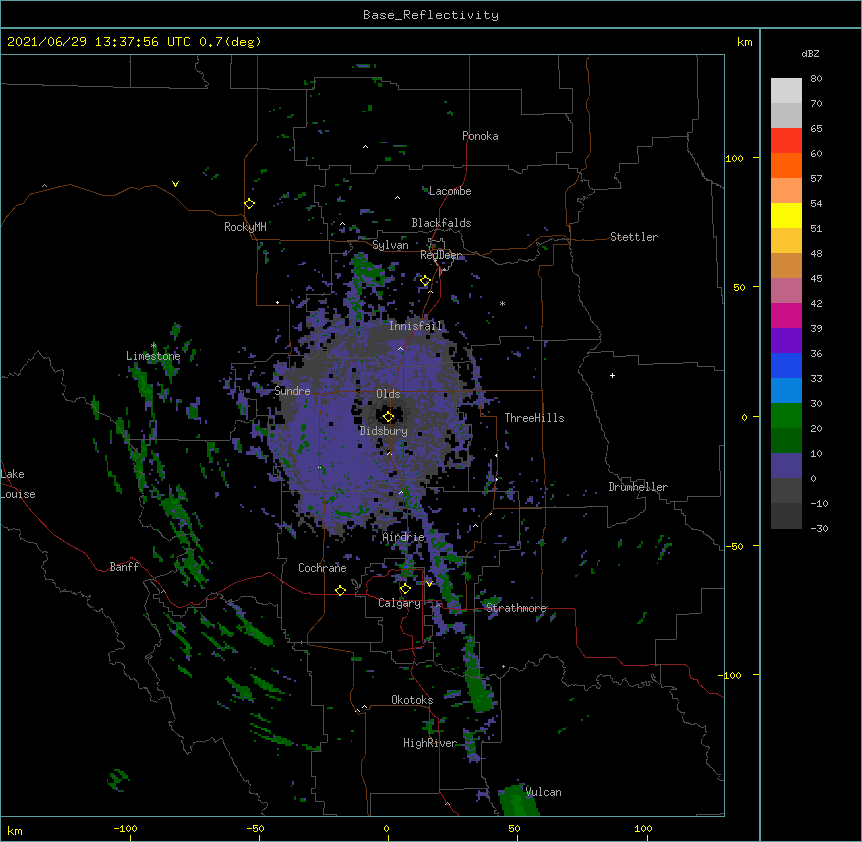
Task: Click the Airdrie city label
Action: pyautogui.click(x=404, y=537)
